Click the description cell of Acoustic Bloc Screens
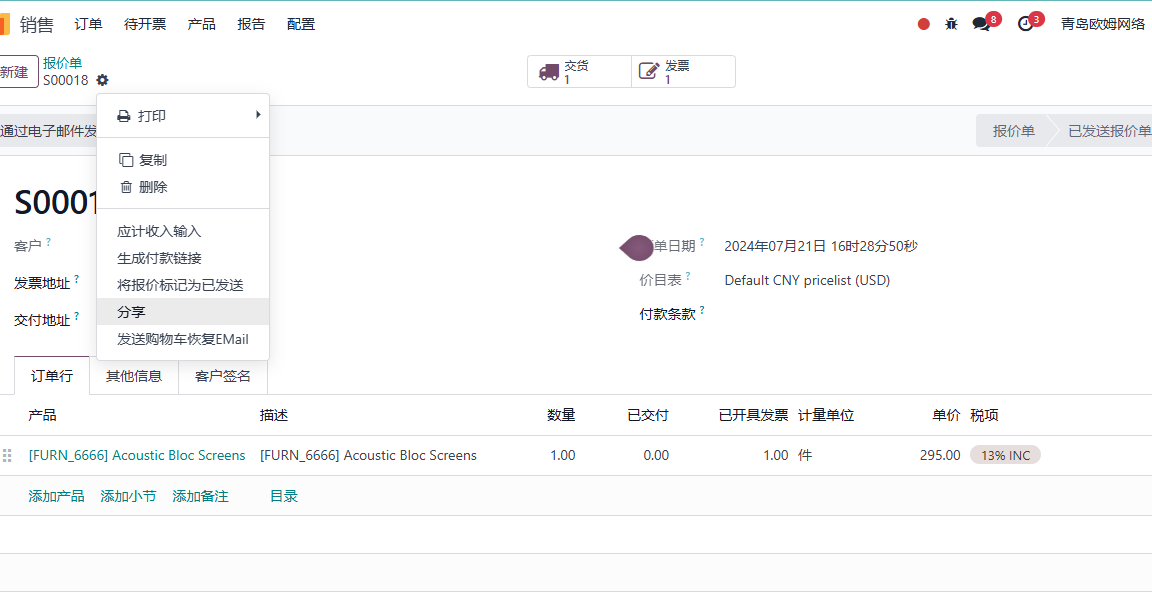The height and width of the screenshot is (601, 1152). tap(368, 456)
